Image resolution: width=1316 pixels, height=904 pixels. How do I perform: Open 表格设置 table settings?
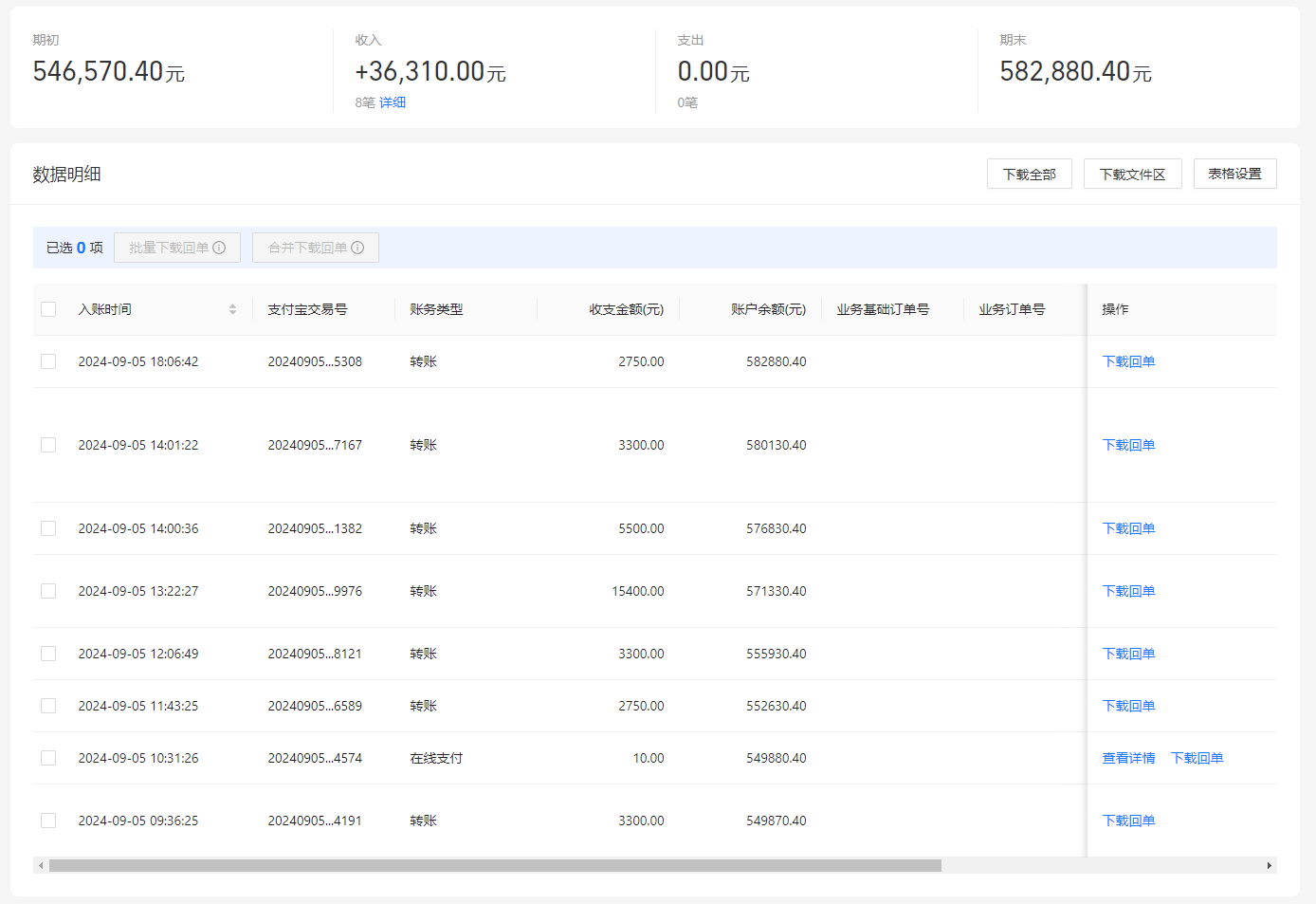(1235, 174)
